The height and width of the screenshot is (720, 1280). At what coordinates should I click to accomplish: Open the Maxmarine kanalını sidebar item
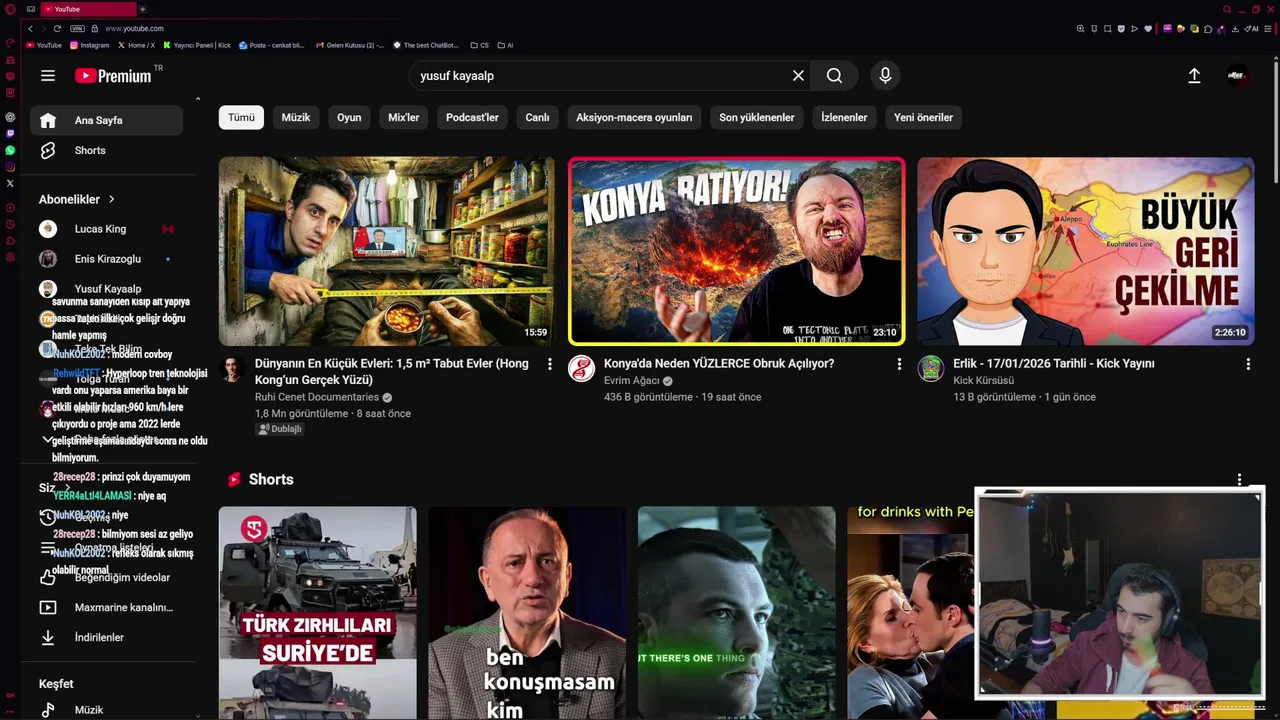click(x=106, y=607)
